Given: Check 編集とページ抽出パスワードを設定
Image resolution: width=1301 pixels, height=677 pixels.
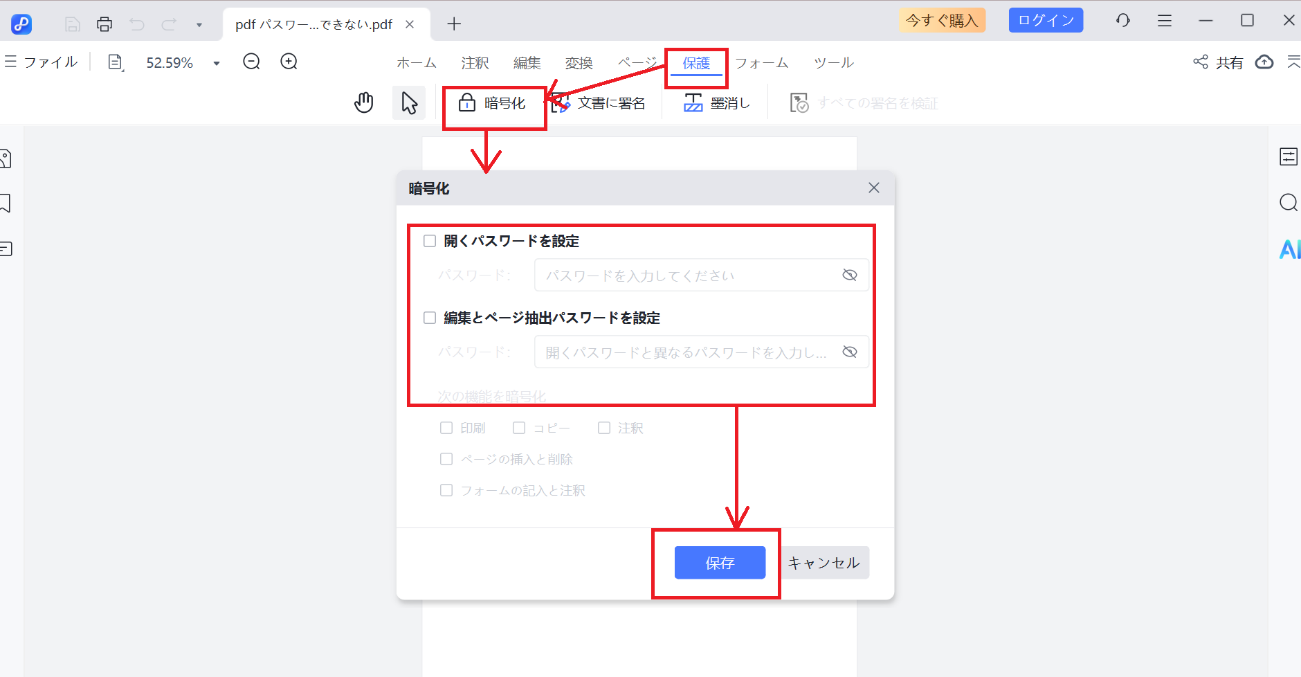Looking at the screenshot, I should 430,317.
